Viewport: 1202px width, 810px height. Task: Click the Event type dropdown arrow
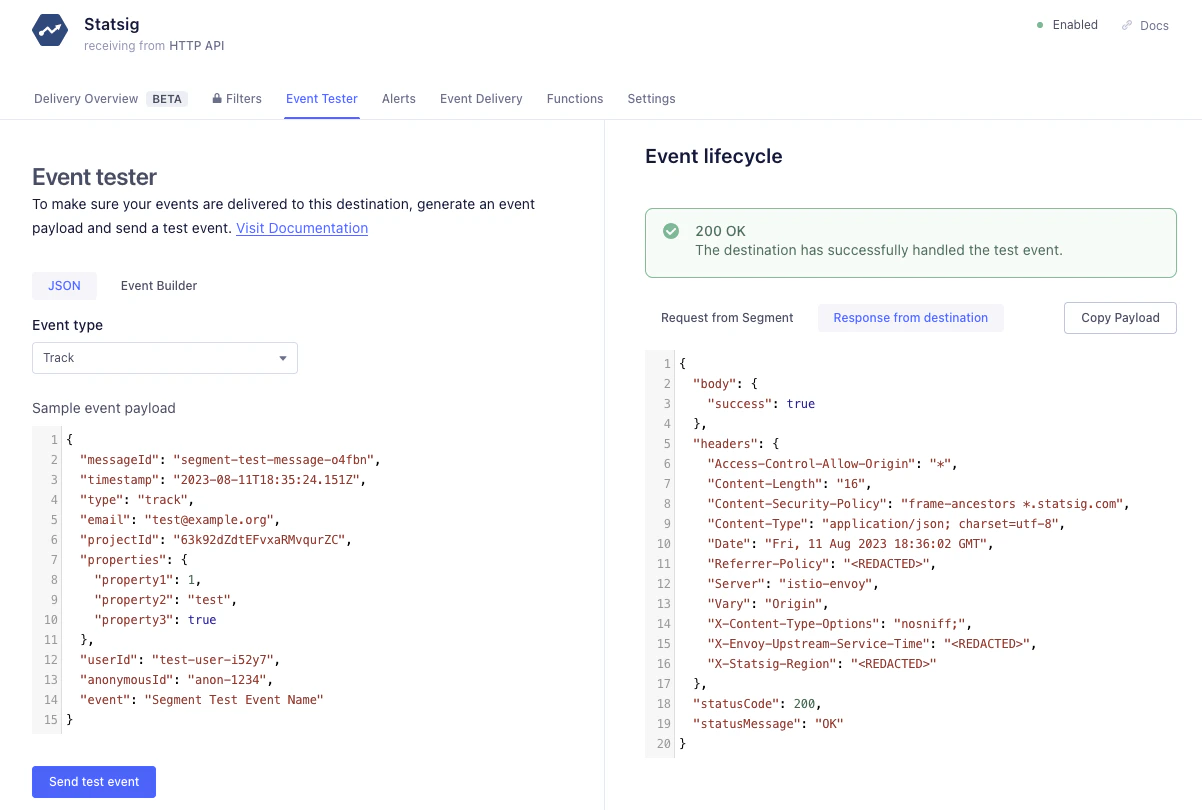point(283,358)
